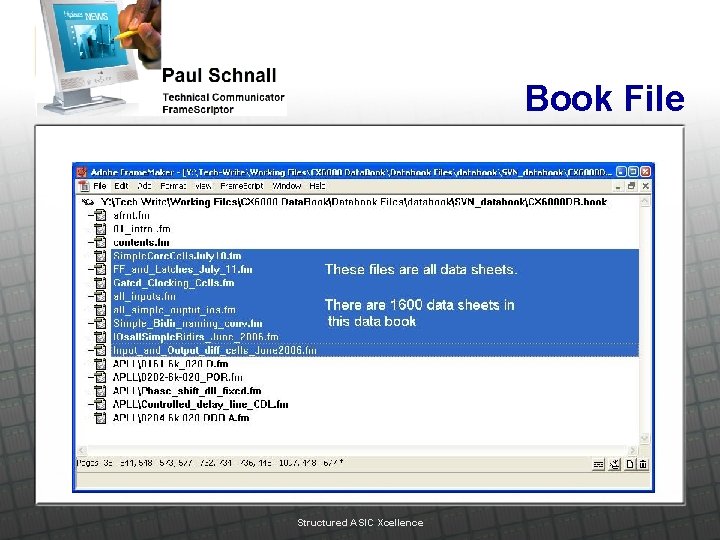Open the Window menu
The height and width of the screenshot is (540, 720).
(x=287, y=186)
